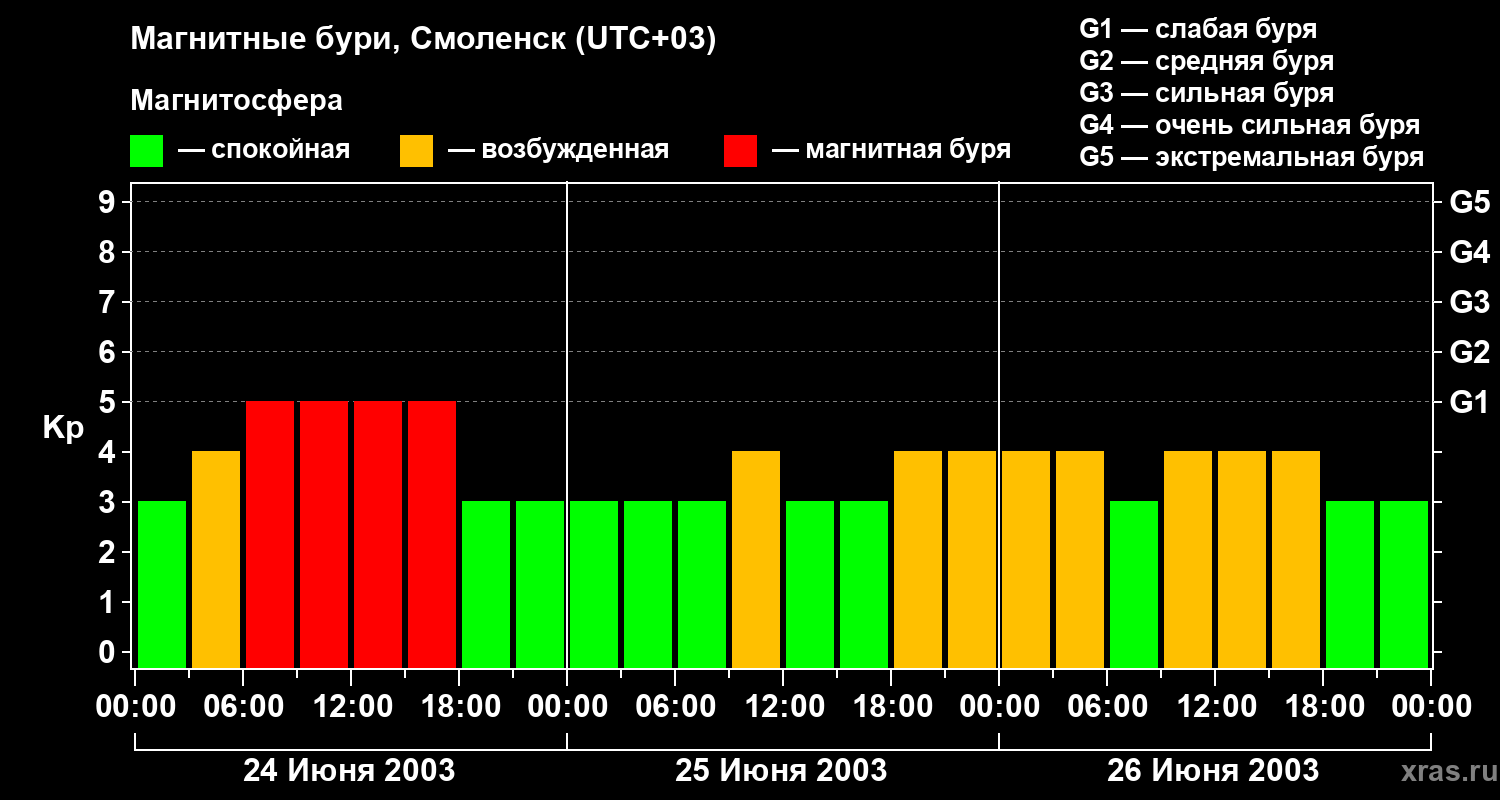This screenshot has width=1500, height=800.
Task: Click the '06:00' time label under 26 June
Action: click(x=1106, y=707)
